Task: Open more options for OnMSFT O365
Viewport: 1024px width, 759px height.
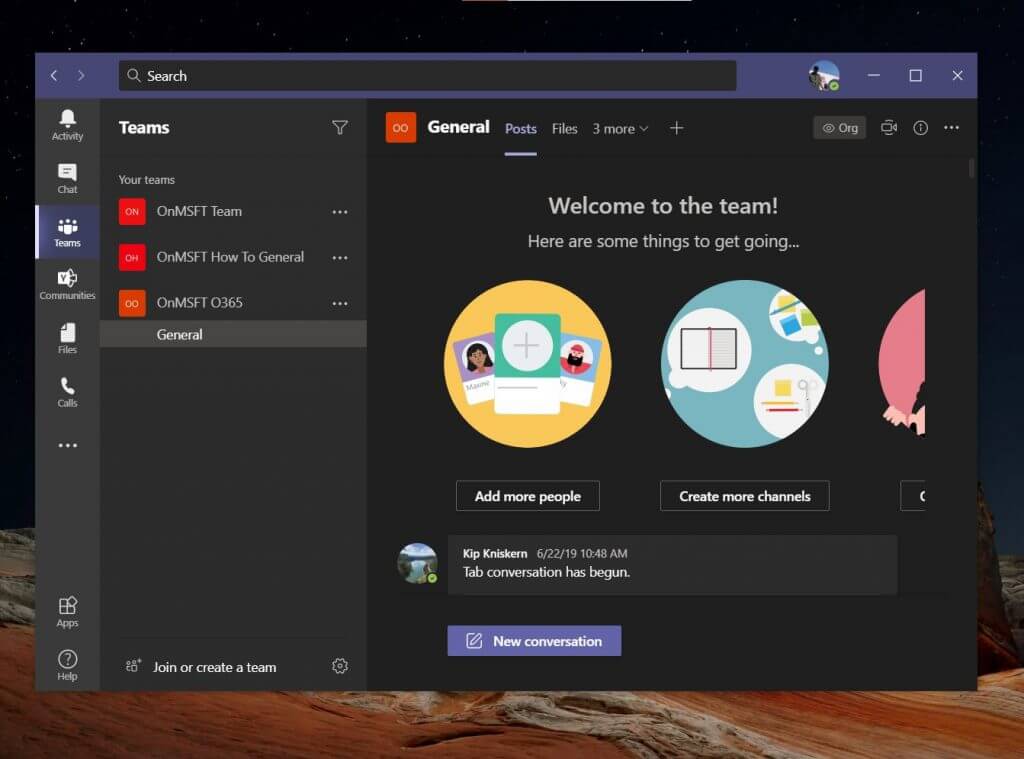Action: (340, 303)
